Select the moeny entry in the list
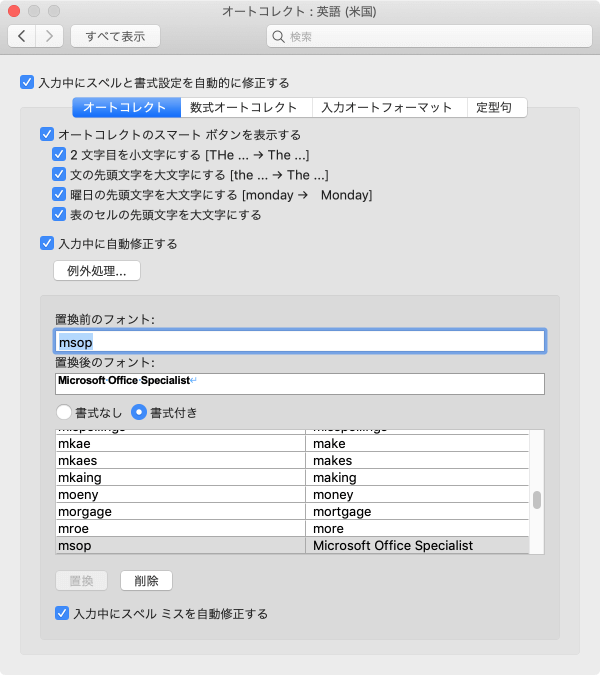Image resolution: width=600 pixels, height=675 pixels. pos(180,495)
